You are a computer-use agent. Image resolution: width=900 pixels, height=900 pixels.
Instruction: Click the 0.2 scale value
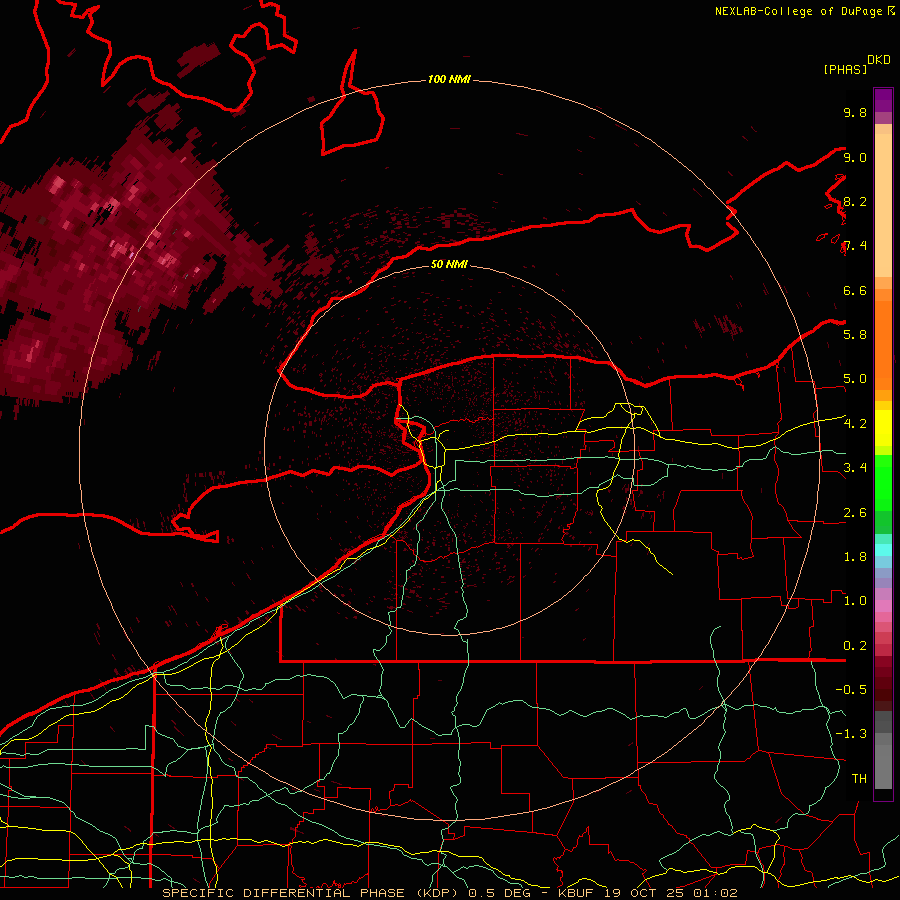tap(855, 646)
